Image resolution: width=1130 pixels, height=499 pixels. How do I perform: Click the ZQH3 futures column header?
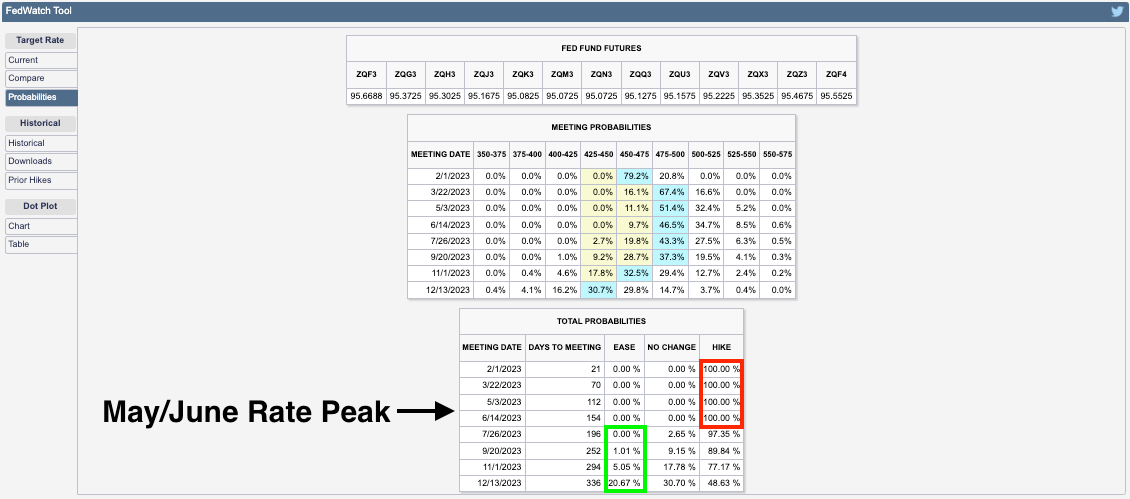(445, 74)
